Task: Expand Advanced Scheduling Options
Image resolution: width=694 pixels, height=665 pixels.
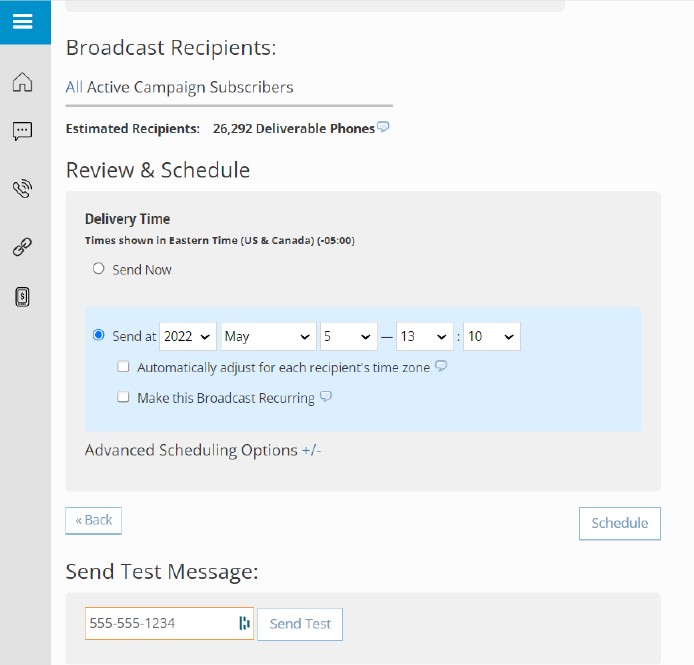Action: point(311,450)
